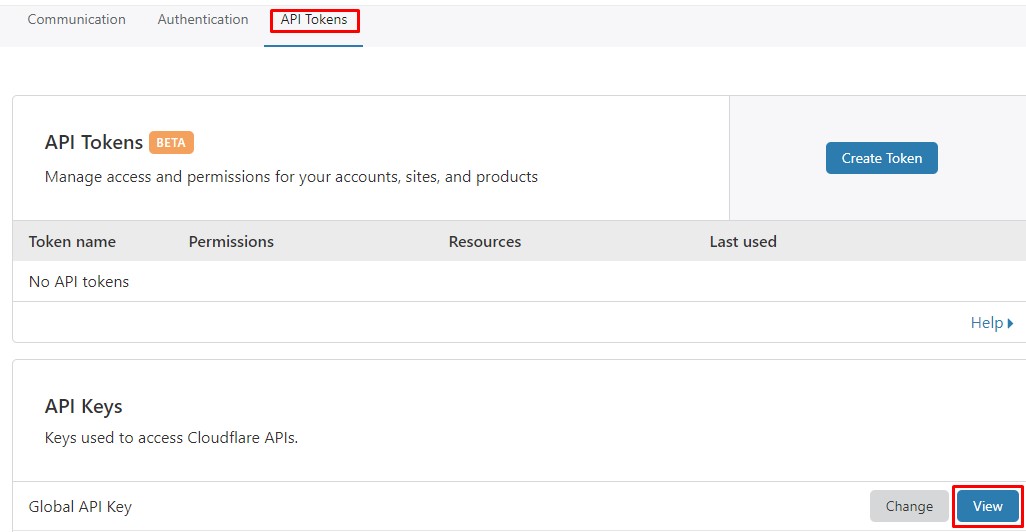Viewport: 1026px width, 532px height.
Task: Click the BETA badge
Action: pyautogui.click(x=171, y=143)
